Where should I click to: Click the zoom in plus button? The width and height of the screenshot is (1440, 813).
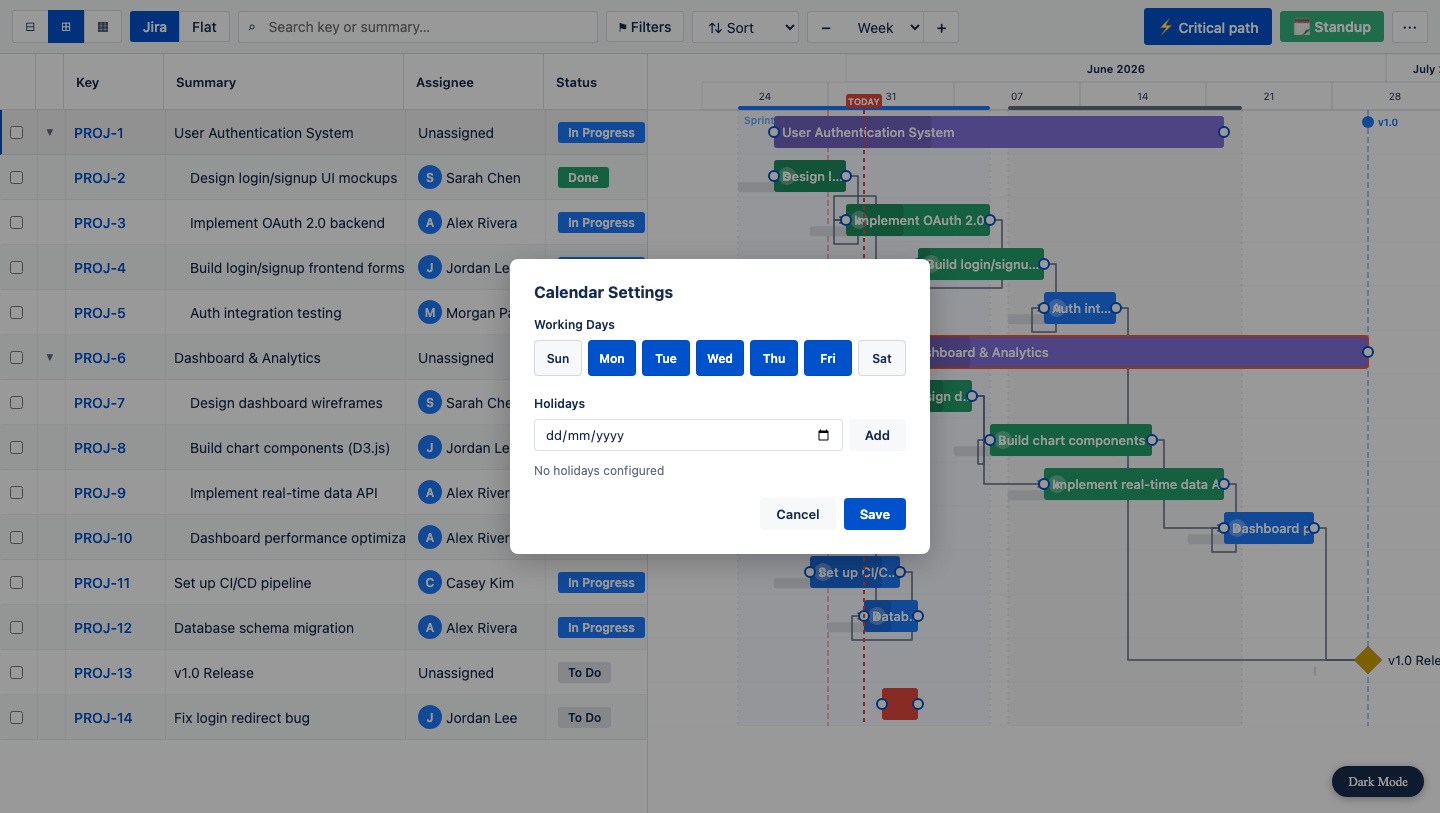(941, 27)
